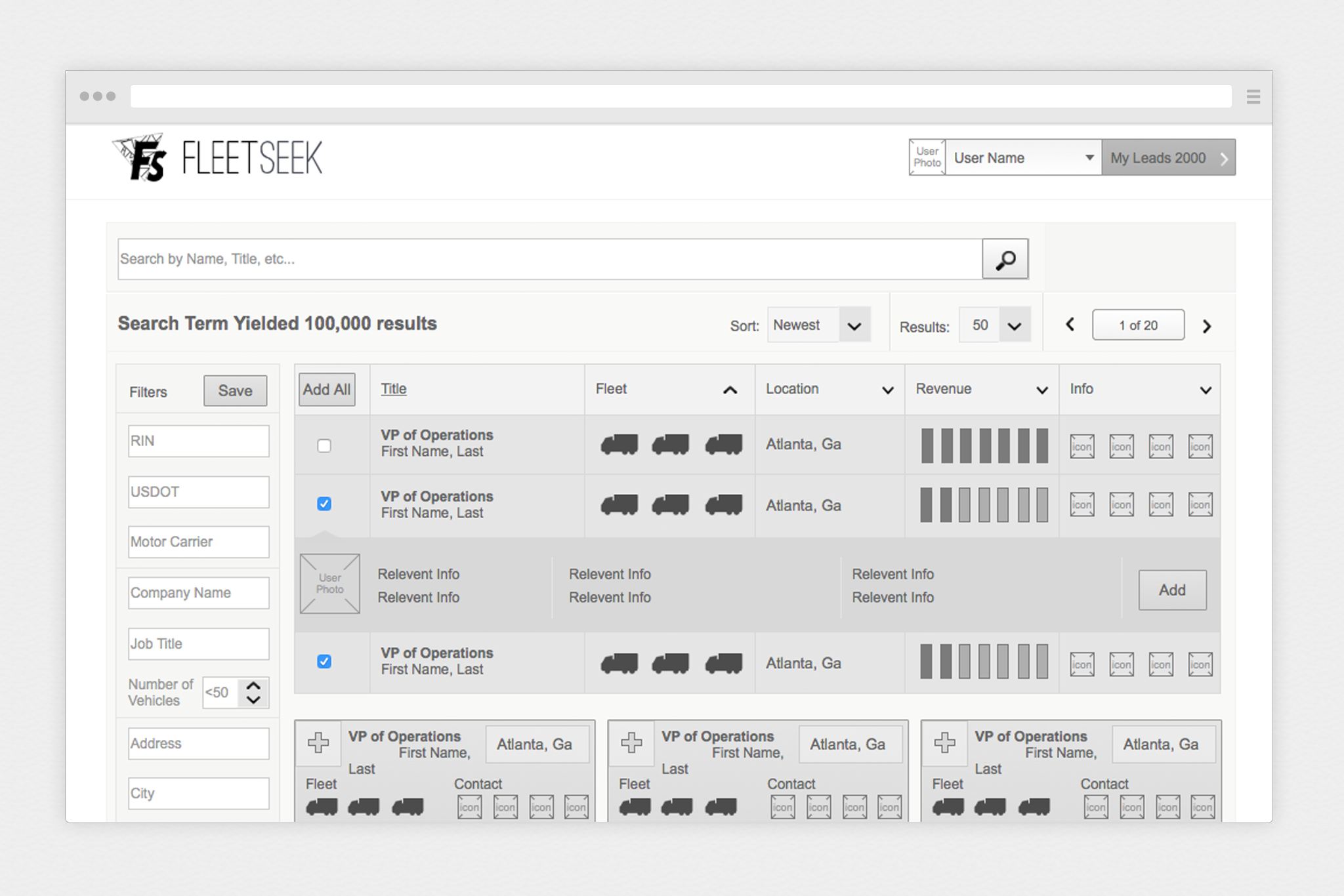Click the Save filters button

click(235, 391)
